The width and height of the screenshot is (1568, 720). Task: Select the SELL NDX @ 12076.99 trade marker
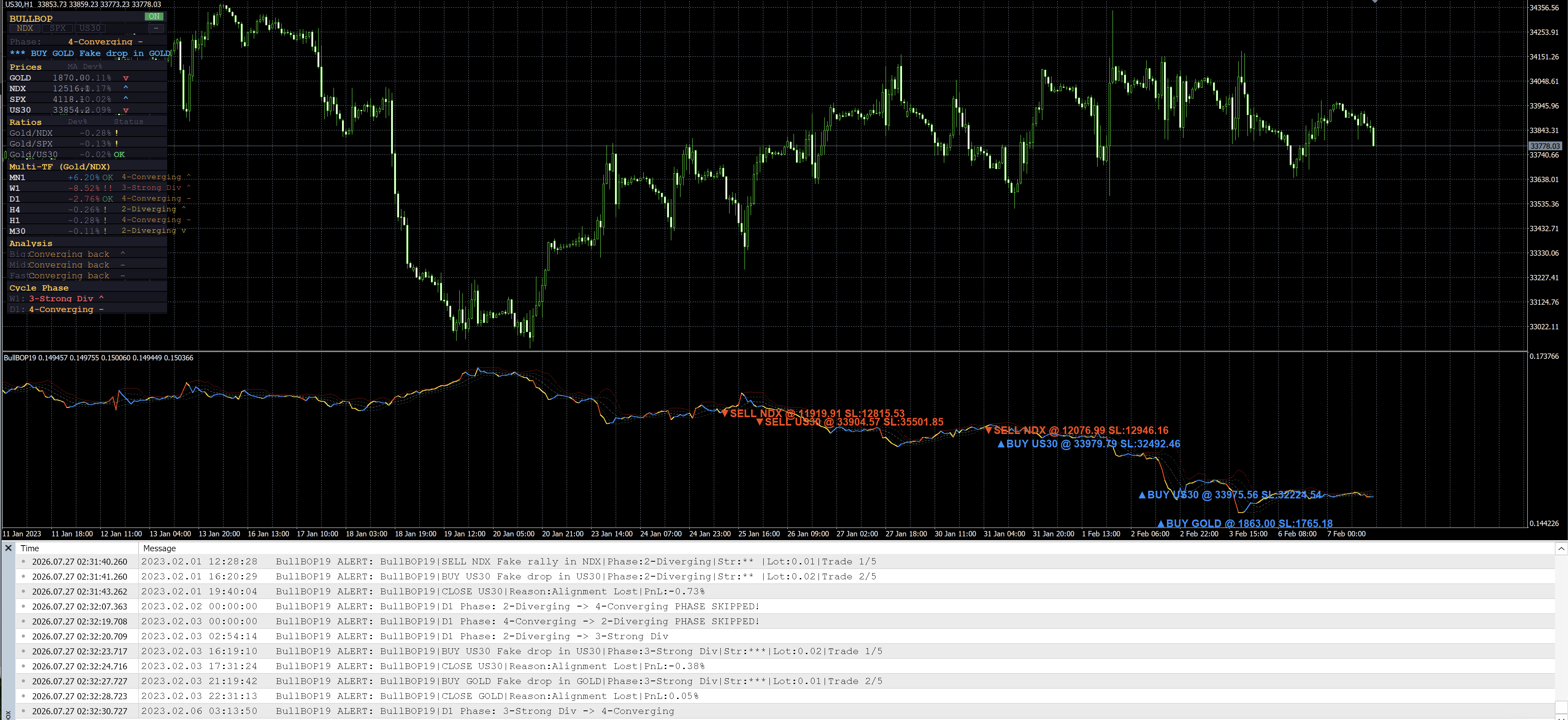click(x=1077, y=430)
